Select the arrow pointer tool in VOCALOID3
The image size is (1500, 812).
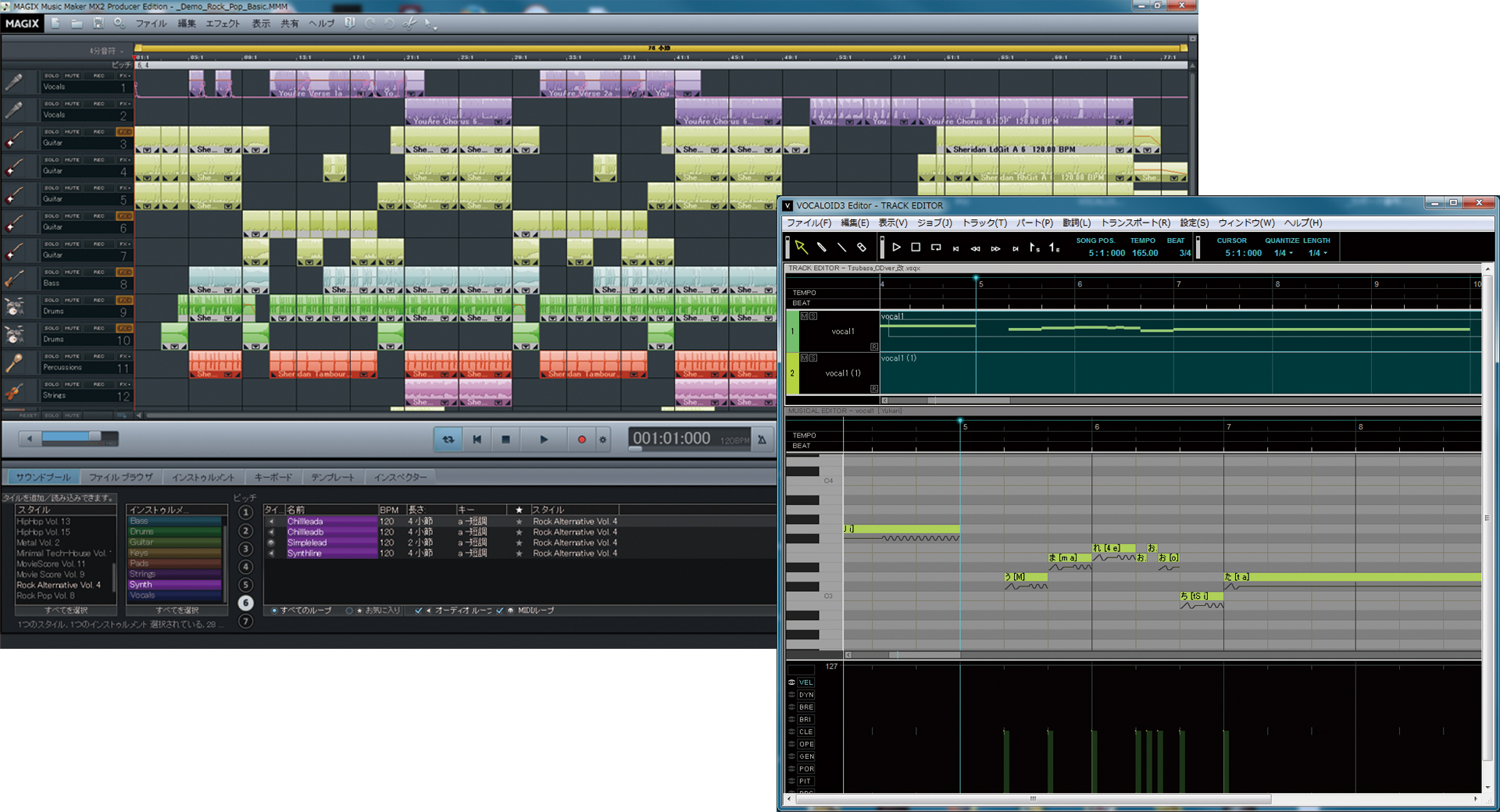tap(801, 248)
